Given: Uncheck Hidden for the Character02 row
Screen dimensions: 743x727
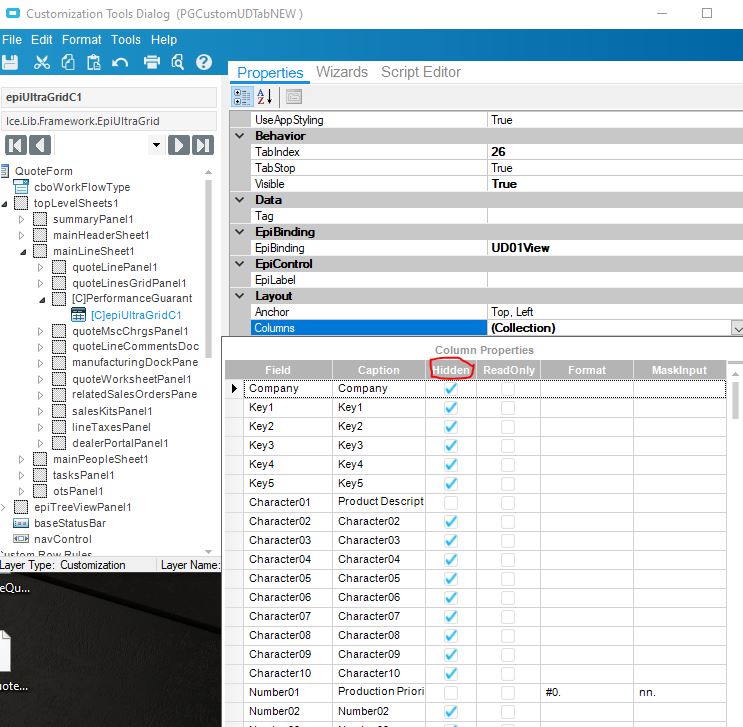Looking at the screenshot, I should [x=451, y=521].
